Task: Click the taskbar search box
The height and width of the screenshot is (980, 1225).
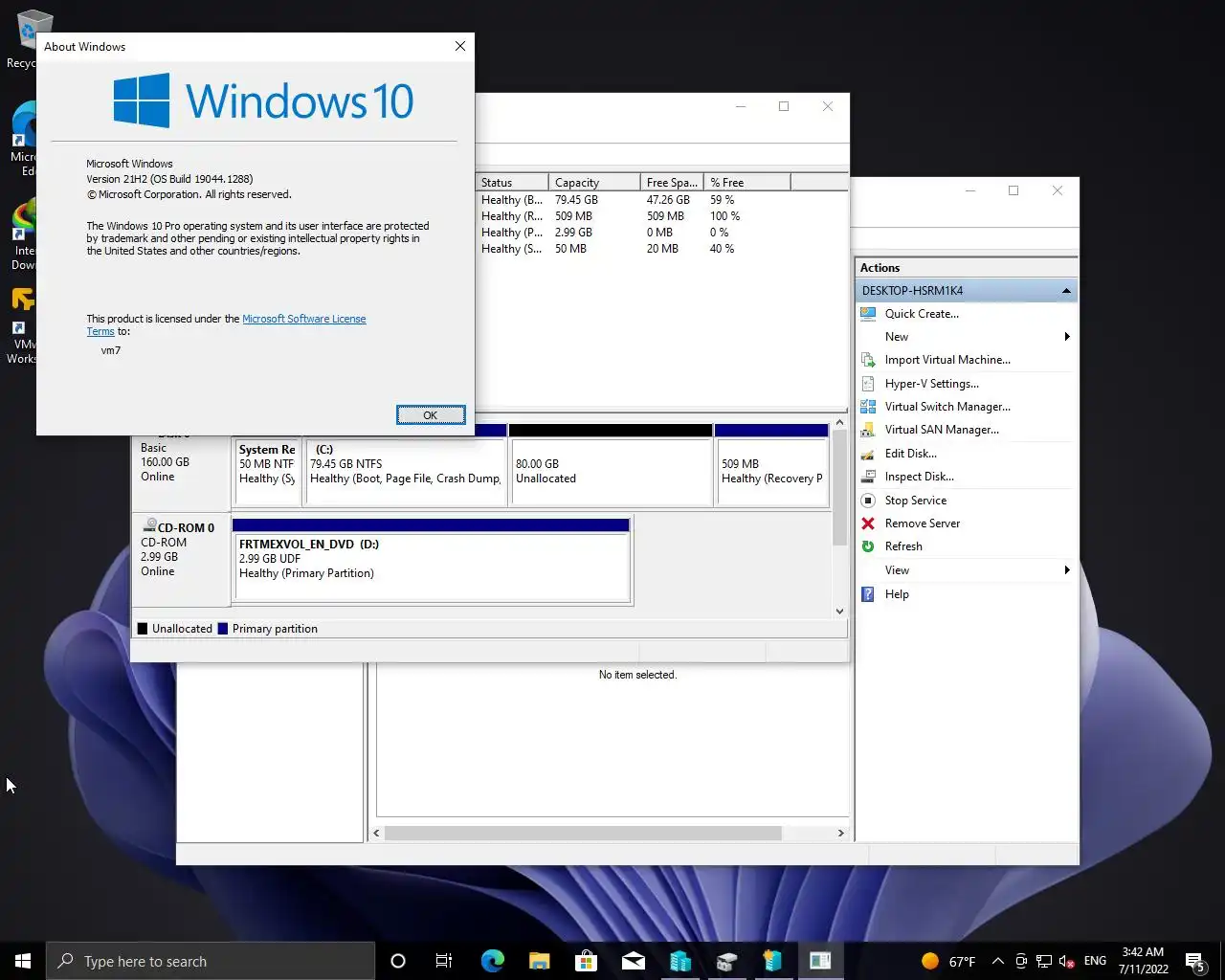Action: (211, 961)
